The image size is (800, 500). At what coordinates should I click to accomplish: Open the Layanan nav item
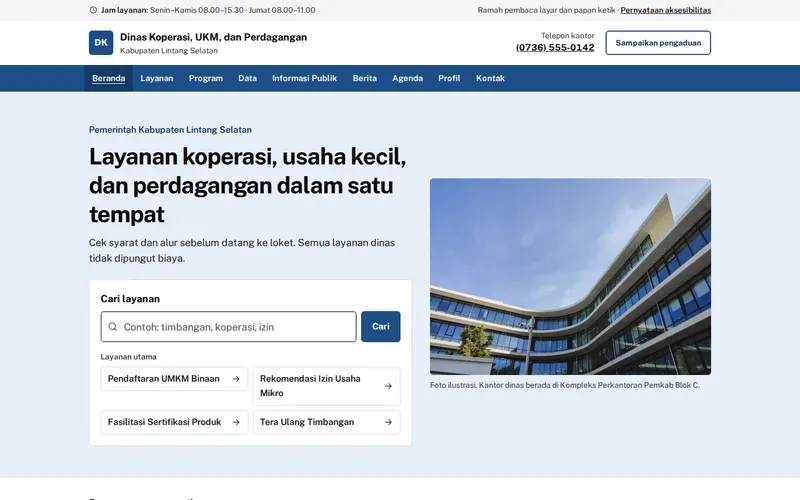pyautogui.click(x=157, y=79)
